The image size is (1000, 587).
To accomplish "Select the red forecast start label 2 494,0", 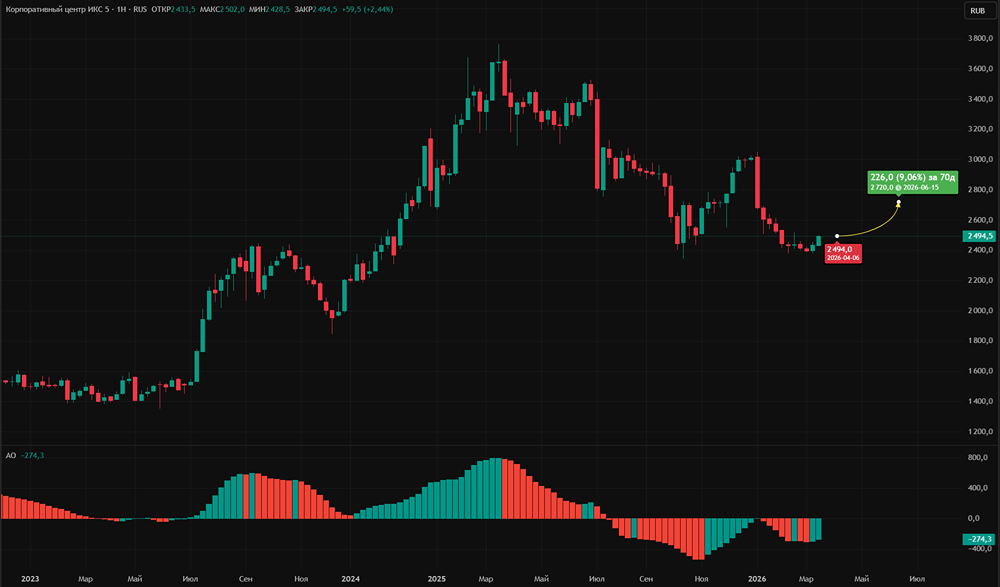I will pyautogui.click(x=843, y=253).
